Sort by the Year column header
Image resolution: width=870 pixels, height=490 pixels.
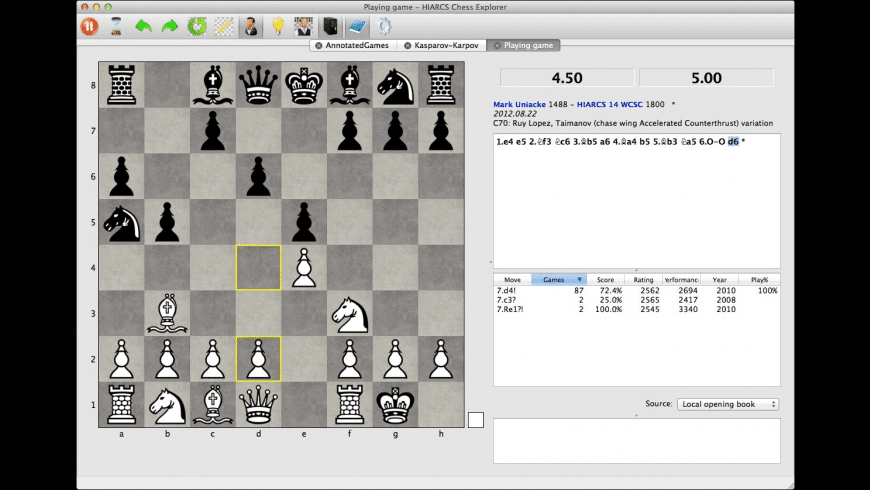tap(720, 280)
